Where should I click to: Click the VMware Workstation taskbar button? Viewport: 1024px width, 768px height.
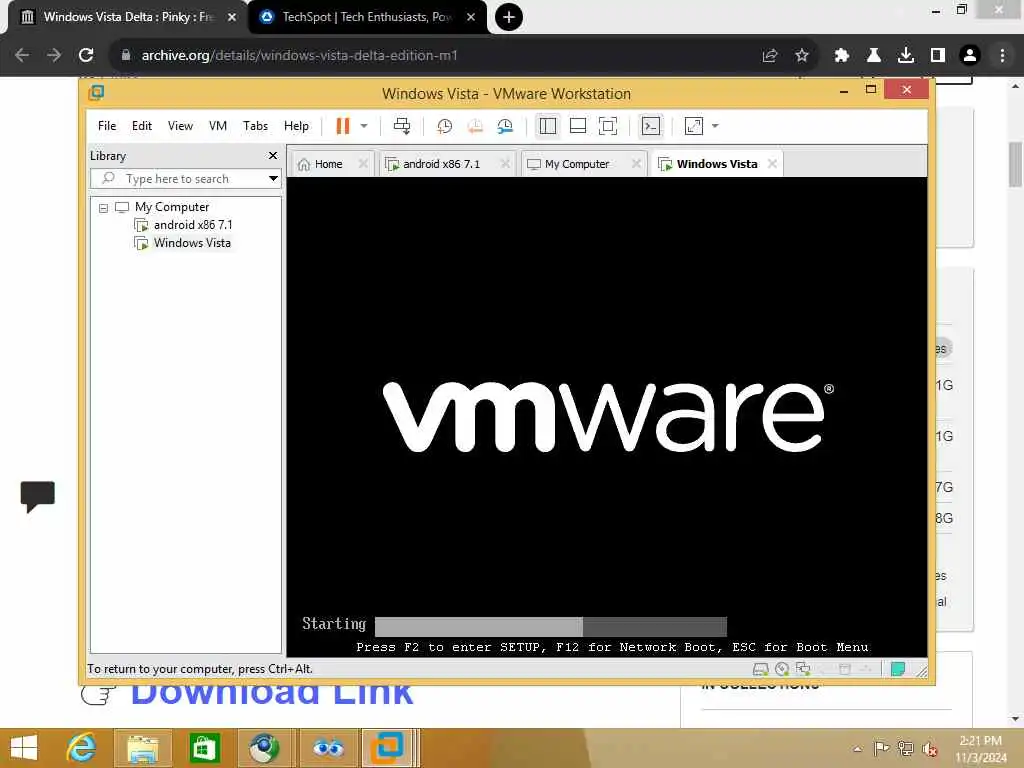pyautogui.click(x=388, y=748)
